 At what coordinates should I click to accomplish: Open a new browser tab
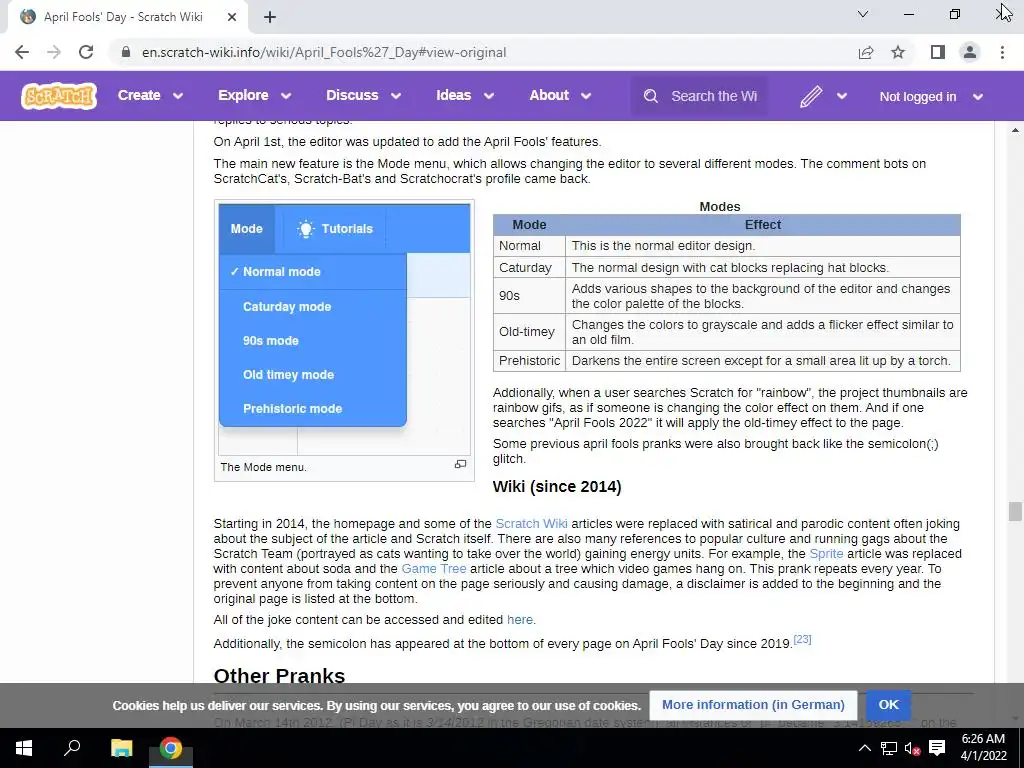pyautogui.click(x=270, y=17)
